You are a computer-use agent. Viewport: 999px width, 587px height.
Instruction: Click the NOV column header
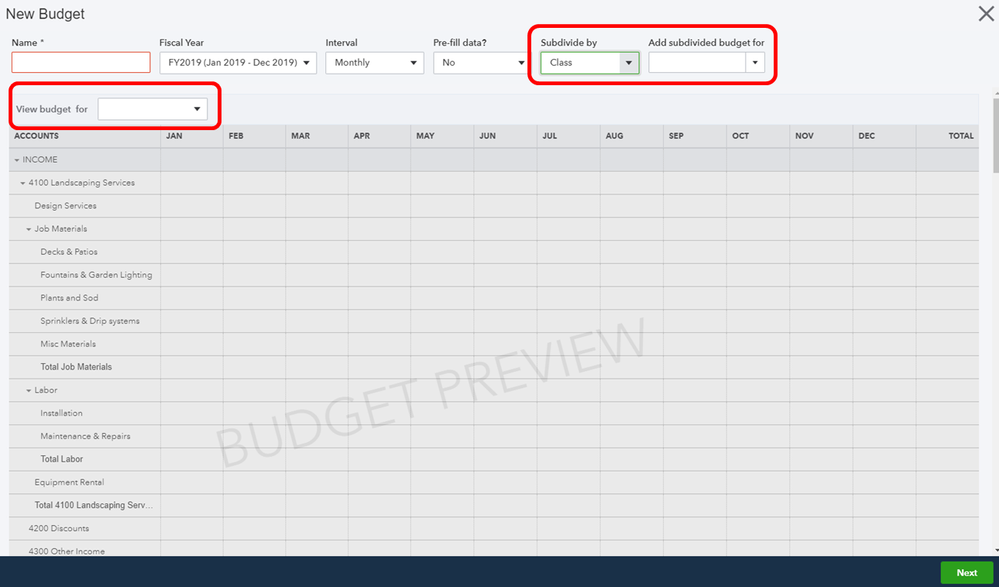coord(821,136)
